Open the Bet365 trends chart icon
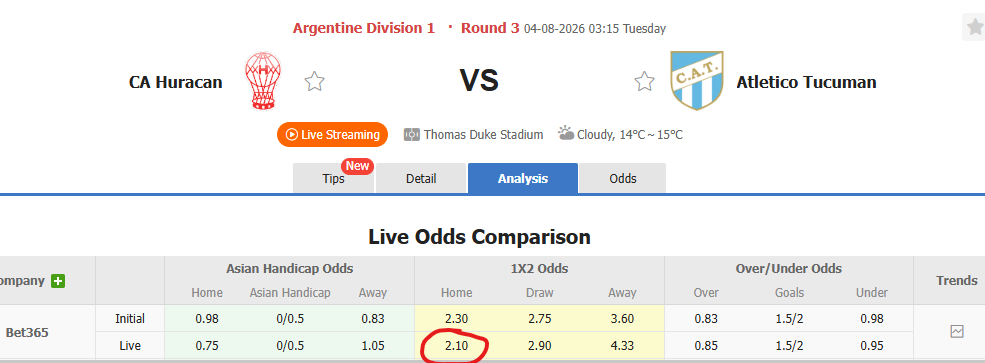 coord(957,331)
